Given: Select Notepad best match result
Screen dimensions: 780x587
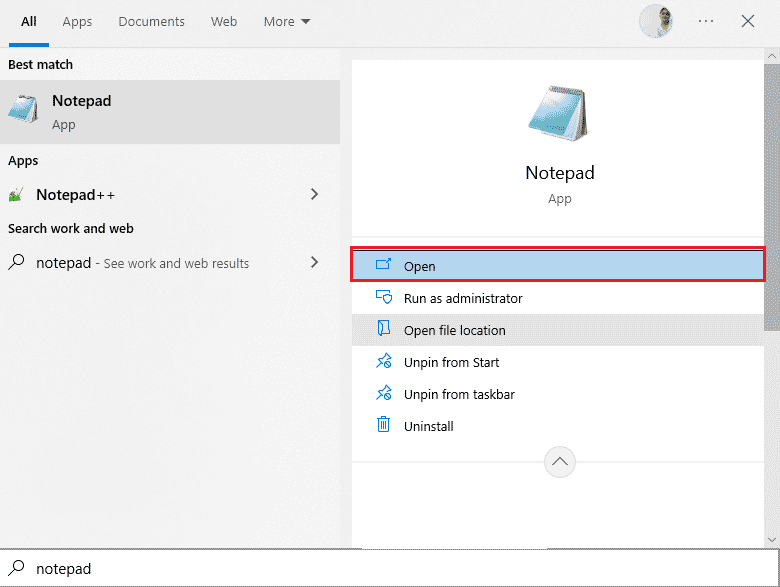Looking at the screenshot, I should pos(170,112).
